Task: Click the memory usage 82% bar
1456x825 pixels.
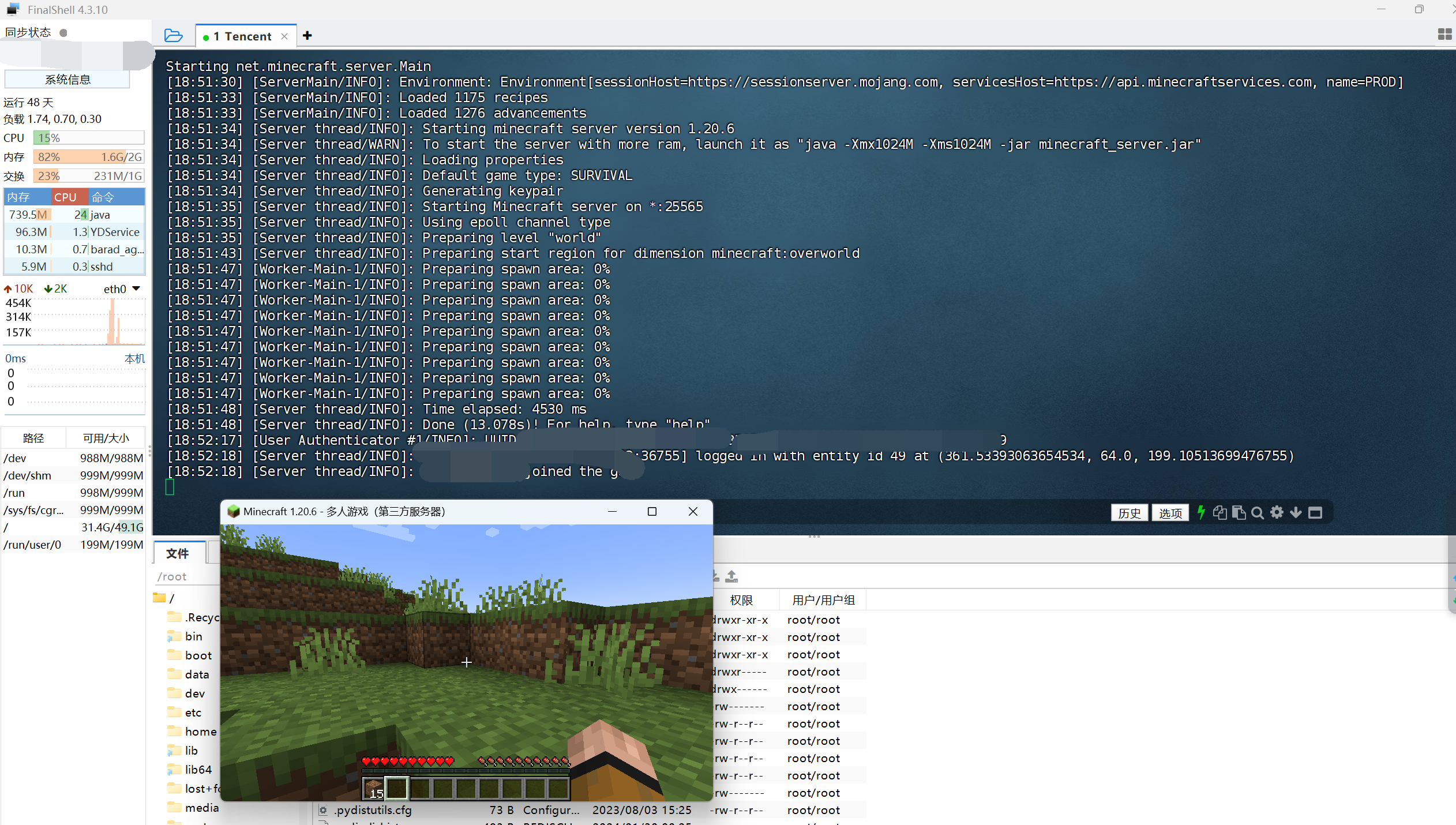Action: coord(89,157)
